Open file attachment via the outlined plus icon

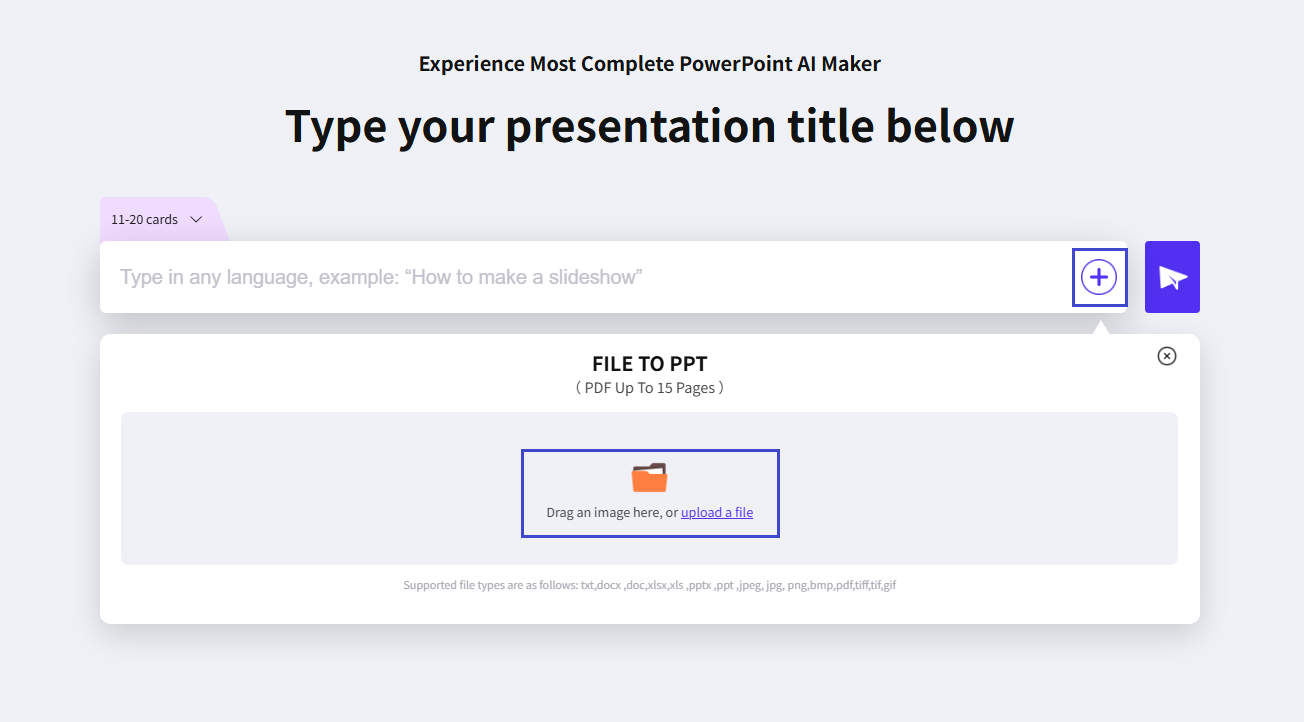(x=1099, y=277)
